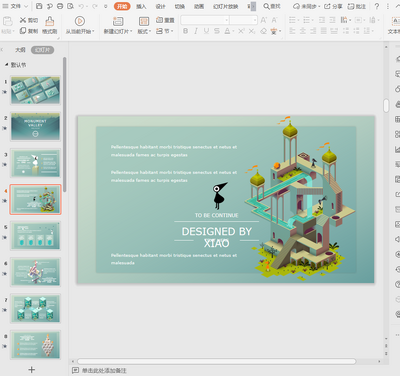Click the Decrease Font Size icon
This screenshot has height=376, width=400.
[274, 20]
